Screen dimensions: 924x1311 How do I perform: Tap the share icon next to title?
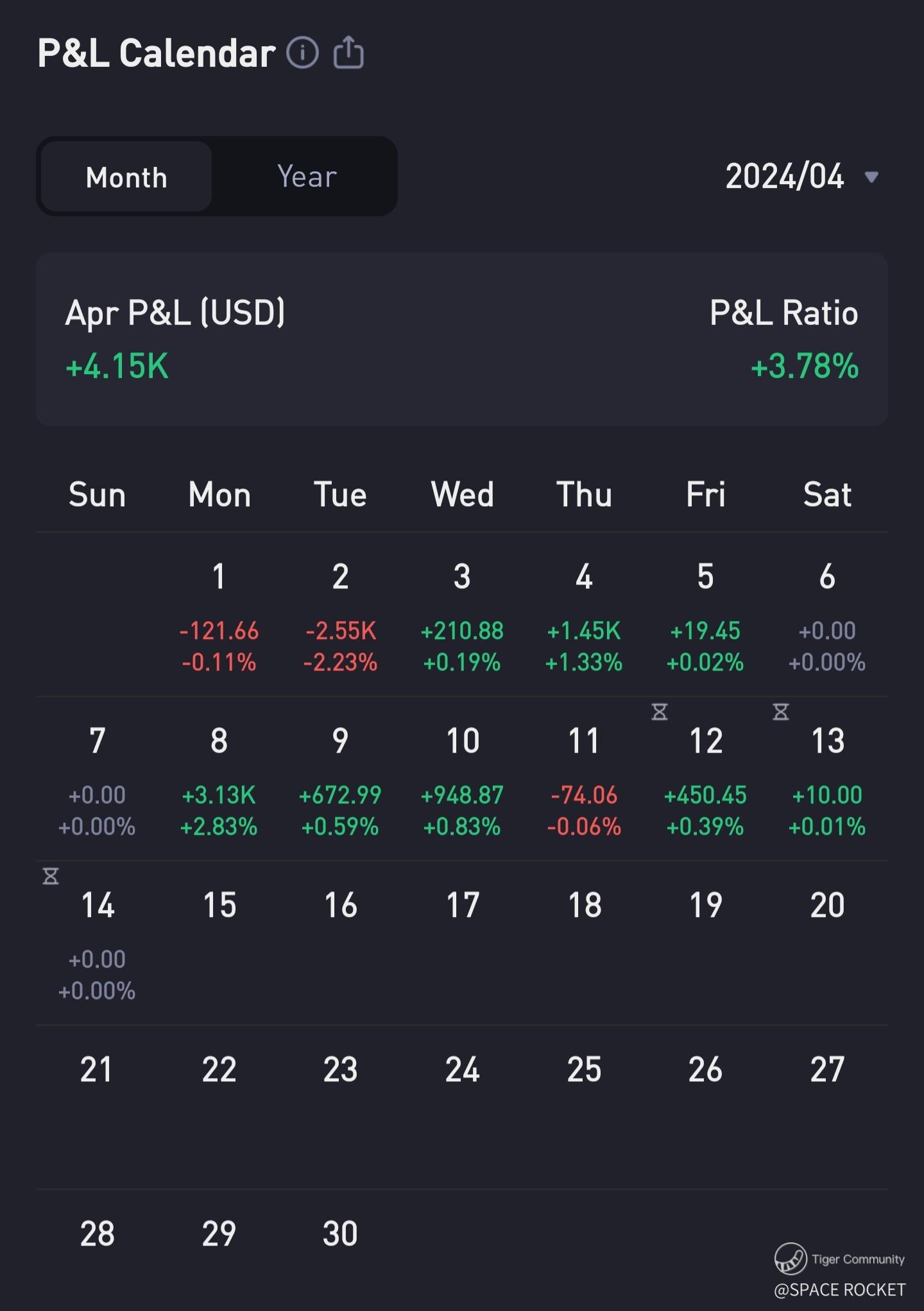coord(348,53)
